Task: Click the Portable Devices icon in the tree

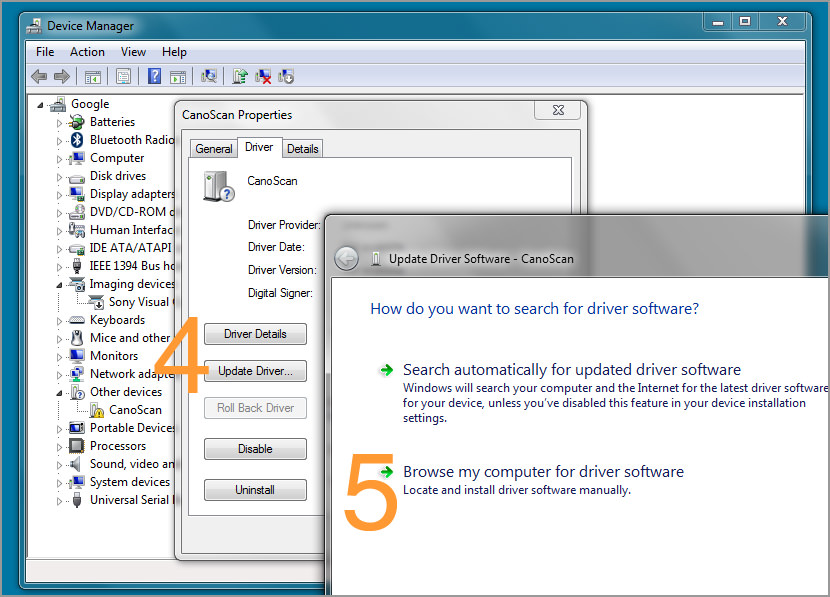Action: click(77, 428)
